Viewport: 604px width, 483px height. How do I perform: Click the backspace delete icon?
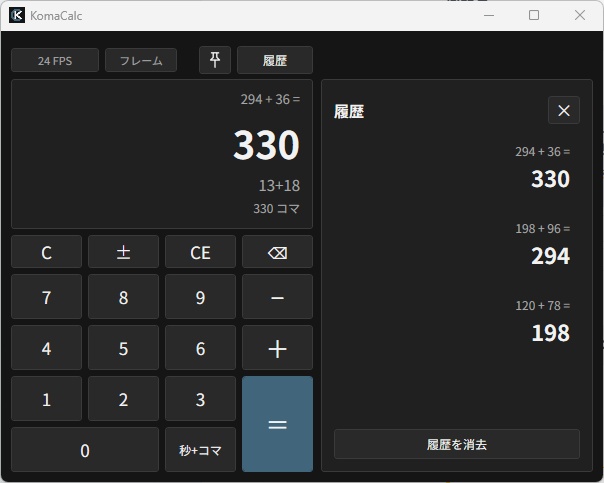click(x=277, y=252)
